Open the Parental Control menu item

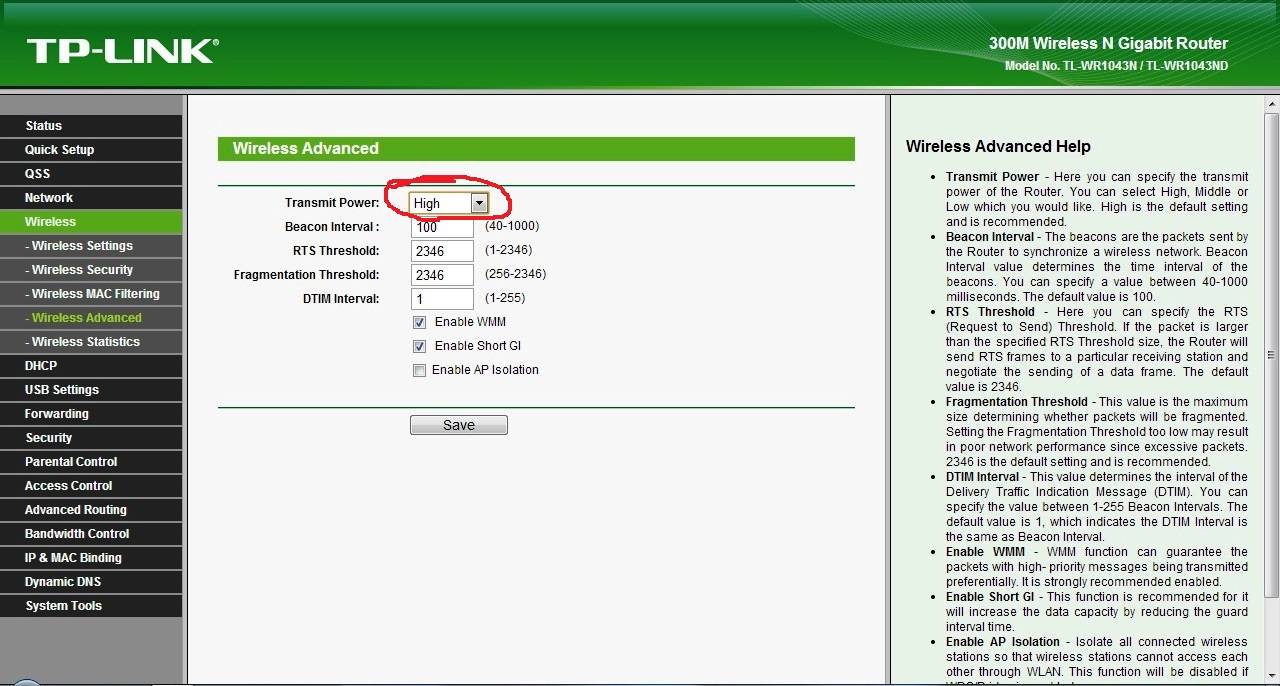pyautogui.click(x=91, y=462)
